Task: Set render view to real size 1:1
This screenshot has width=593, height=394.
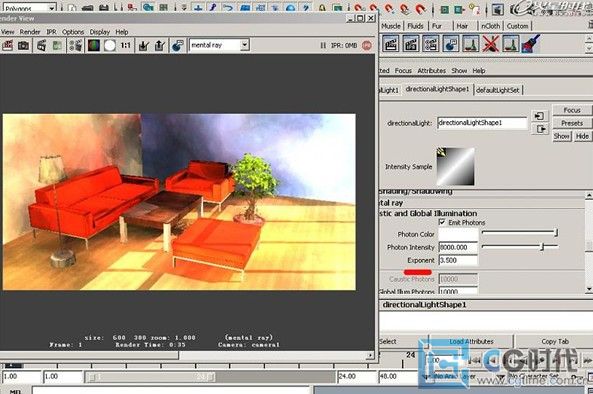Action: click(126, 46)
